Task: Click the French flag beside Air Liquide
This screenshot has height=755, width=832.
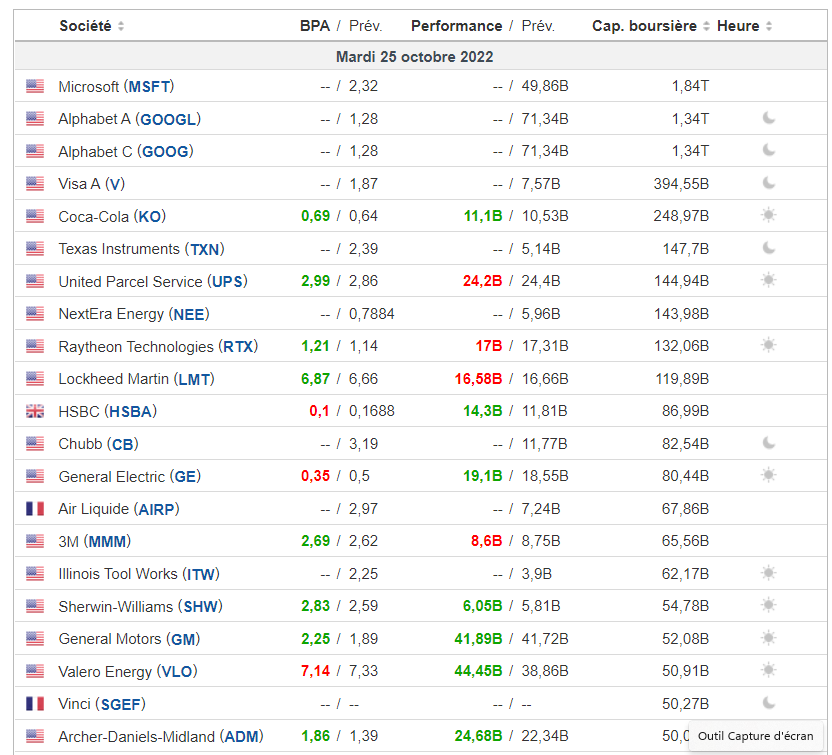Action: (x=35, y=509)
